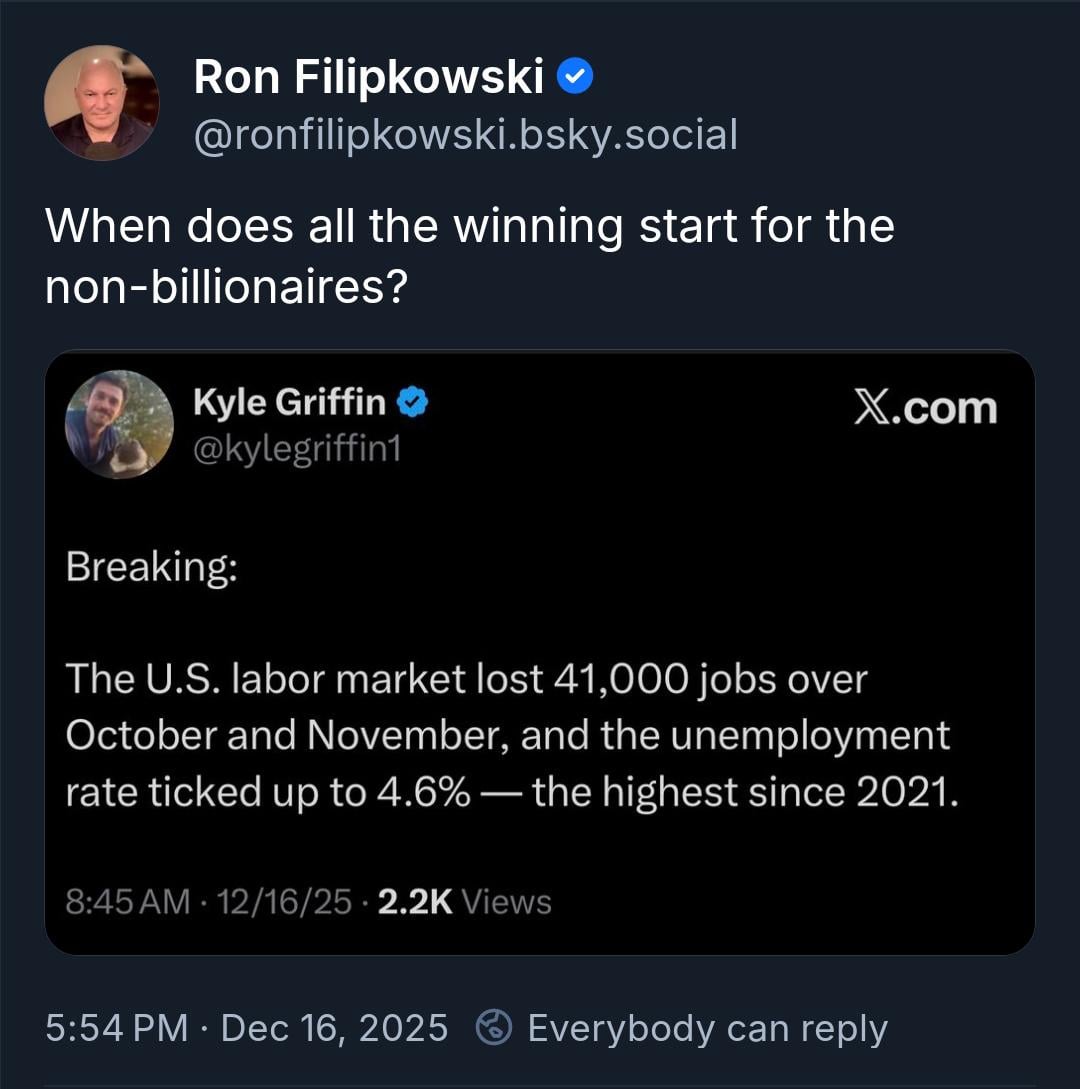This screenshot has height=1089, width=1080.
Task: Click the 4.6% unemployment rate line
Action: click(x=512, y=792)
